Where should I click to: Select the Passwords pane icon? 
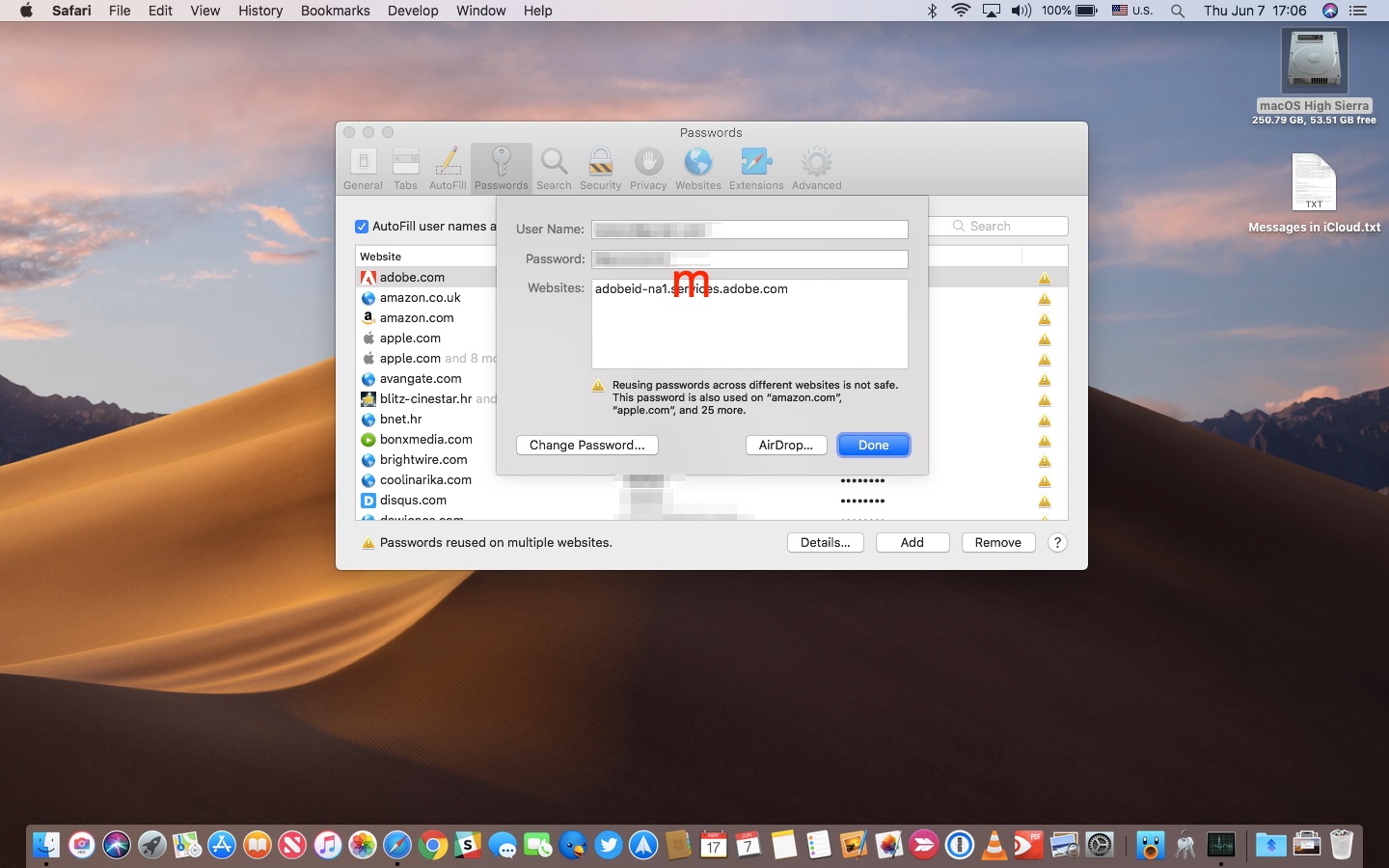pyautogui.click(x=501, y=166)
